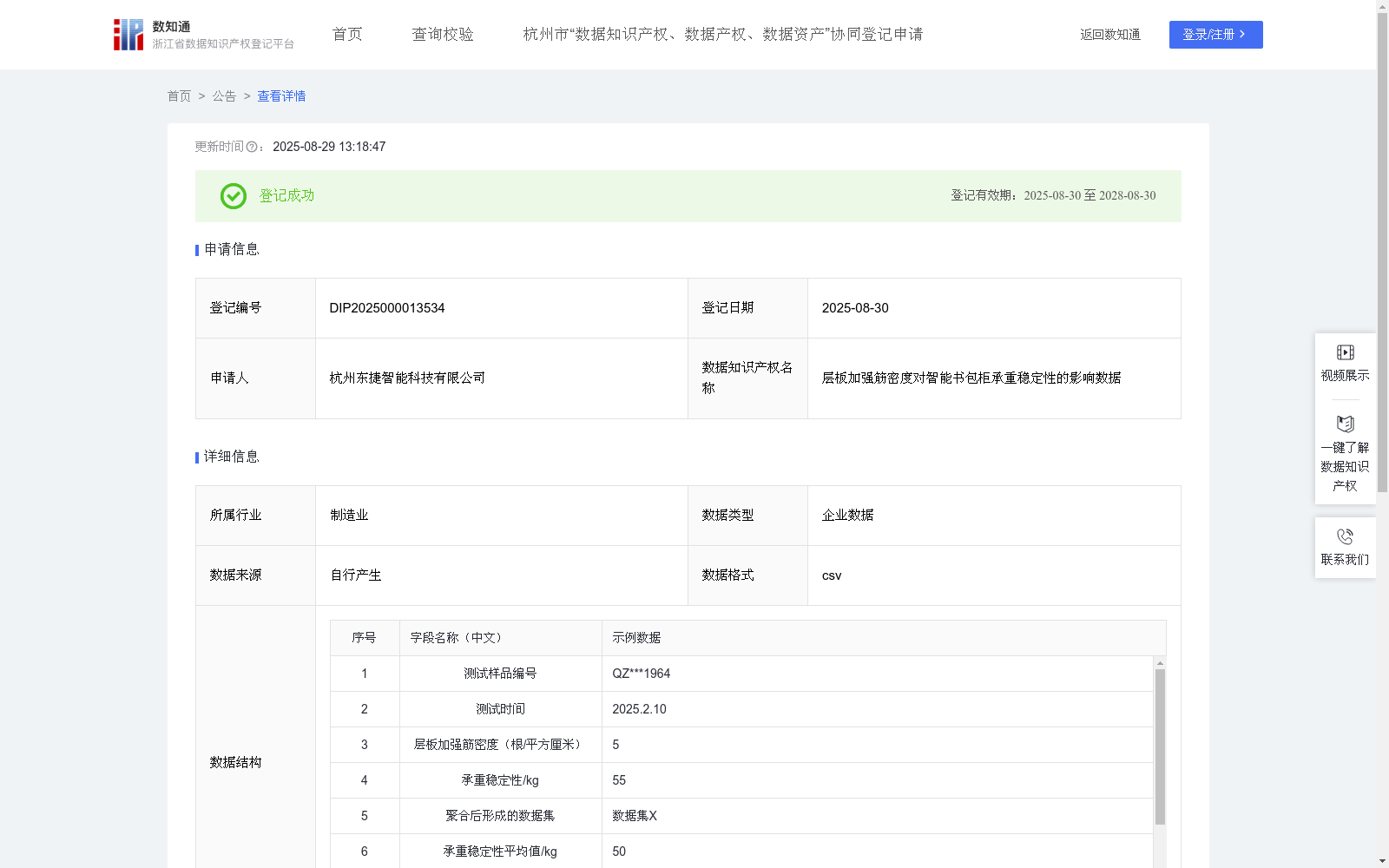Click registration date 2025-08-30 value
1389x868 pixels.
coord(855,308)
